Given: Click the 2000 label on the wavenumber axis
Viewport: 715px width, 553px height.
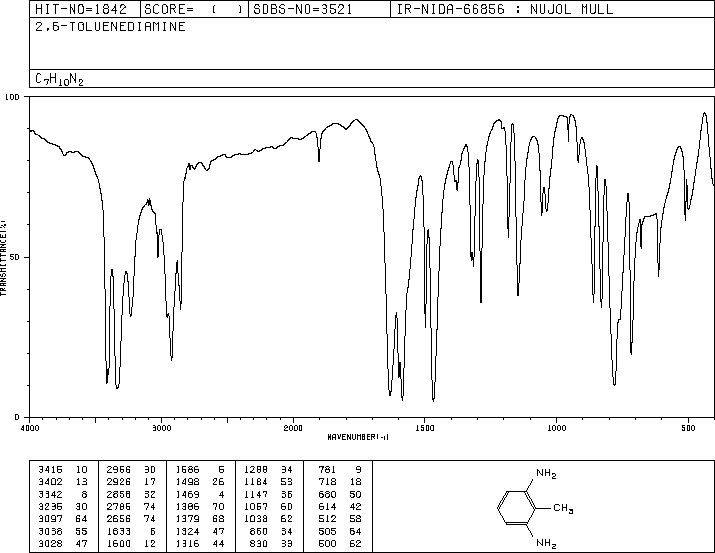Looking at the screenshot, I should click(x=293, y=428).
